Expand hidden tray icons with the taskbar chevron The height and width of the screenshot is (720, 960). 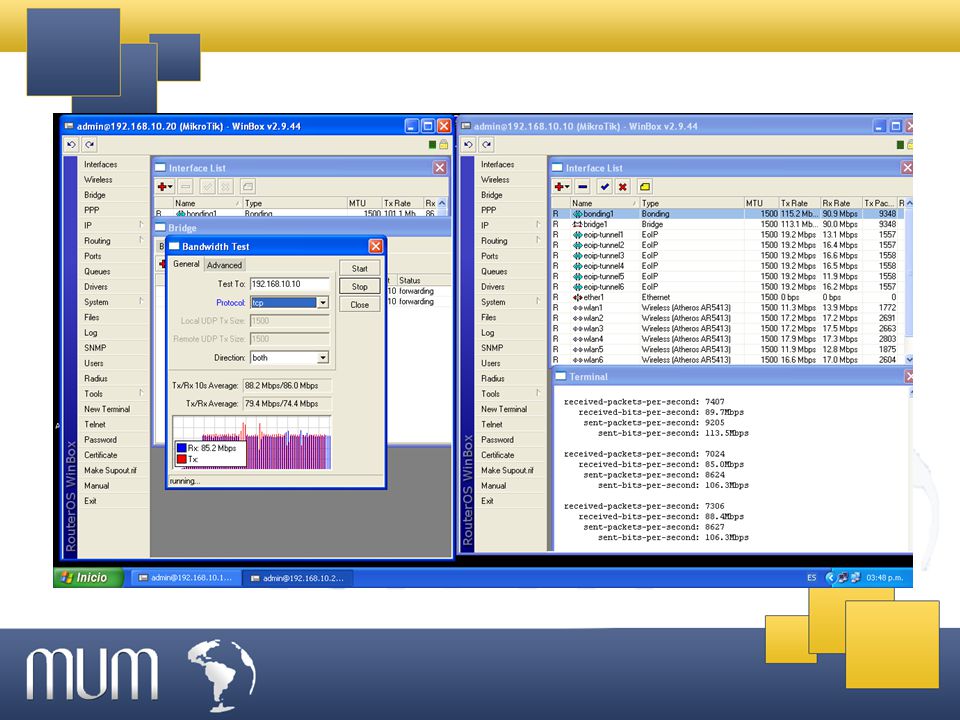[830, 577]
